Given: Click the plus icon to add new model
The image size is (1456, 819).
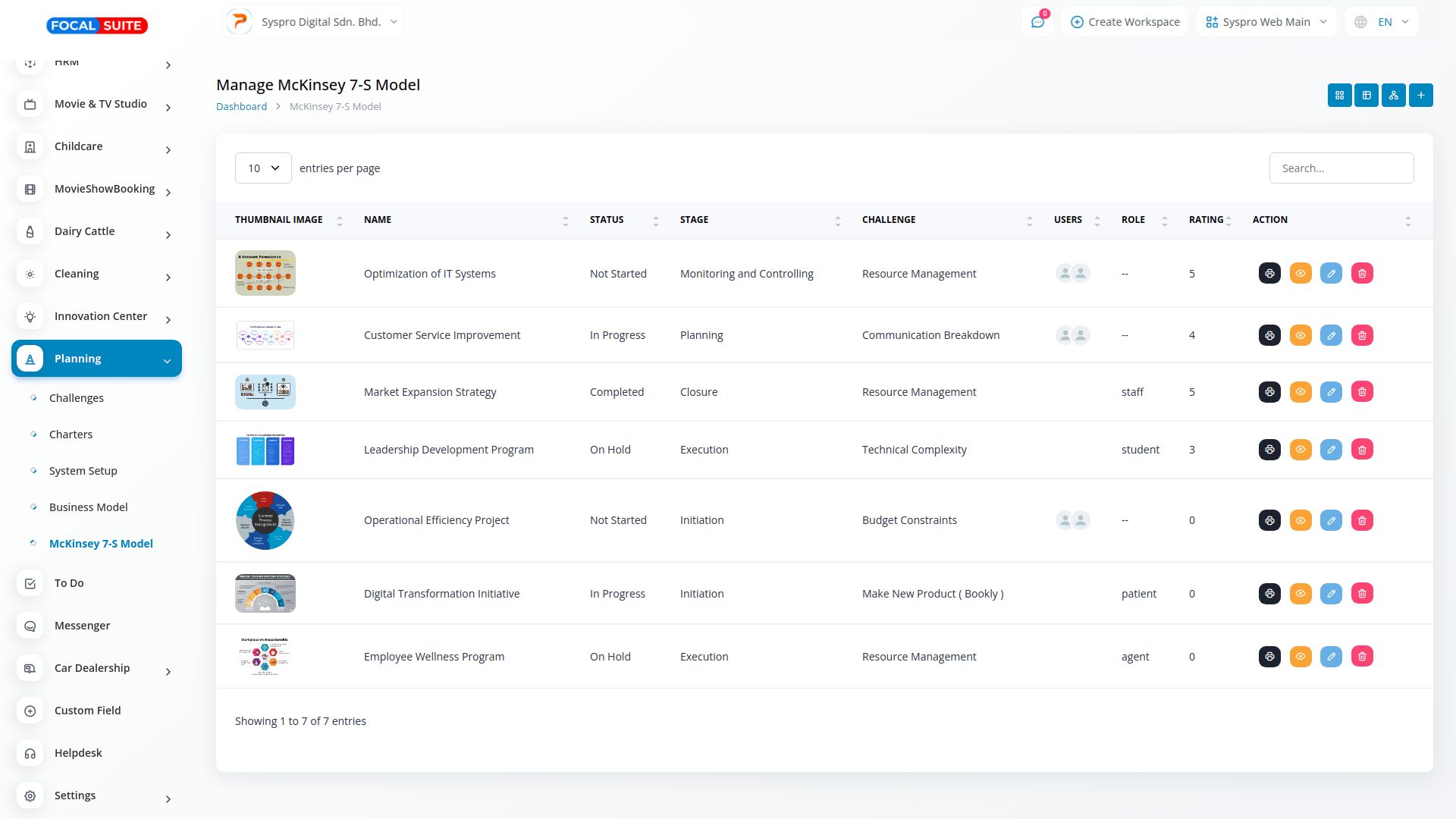Looking at the screenshot, I should point(1420,96).
